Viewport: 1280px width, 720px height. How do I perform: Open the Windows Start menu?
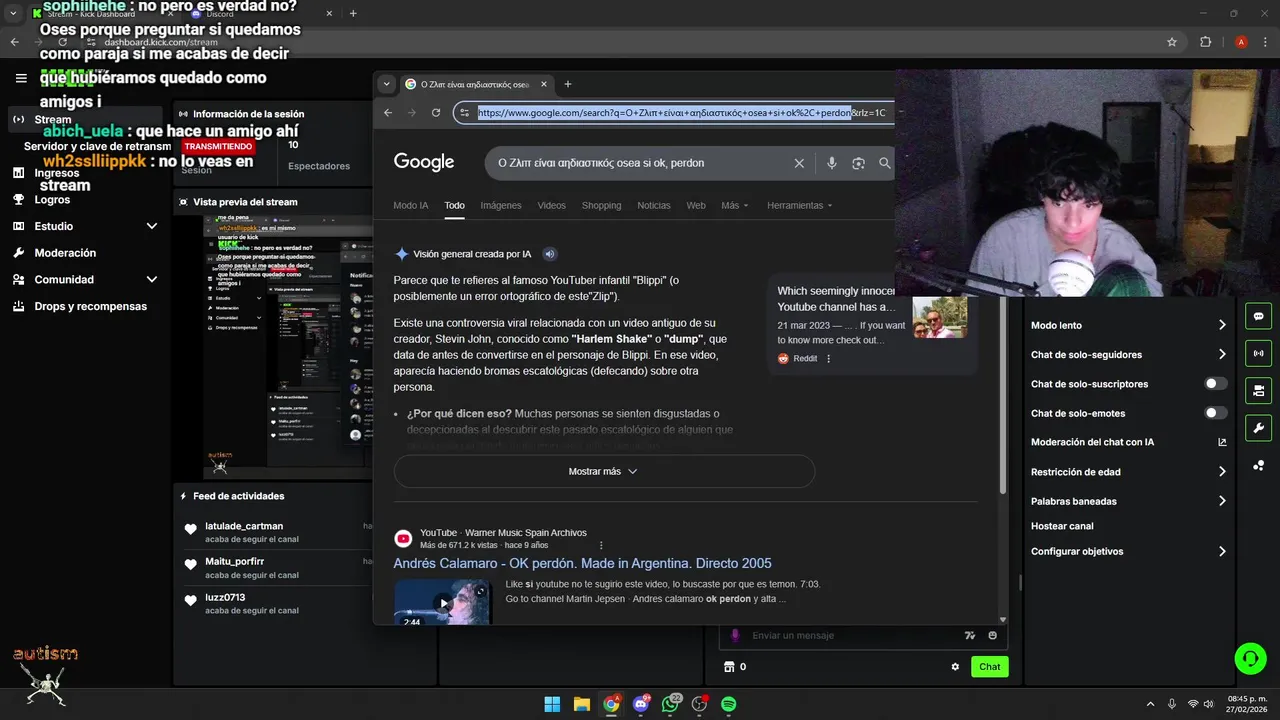coord(552,704)
